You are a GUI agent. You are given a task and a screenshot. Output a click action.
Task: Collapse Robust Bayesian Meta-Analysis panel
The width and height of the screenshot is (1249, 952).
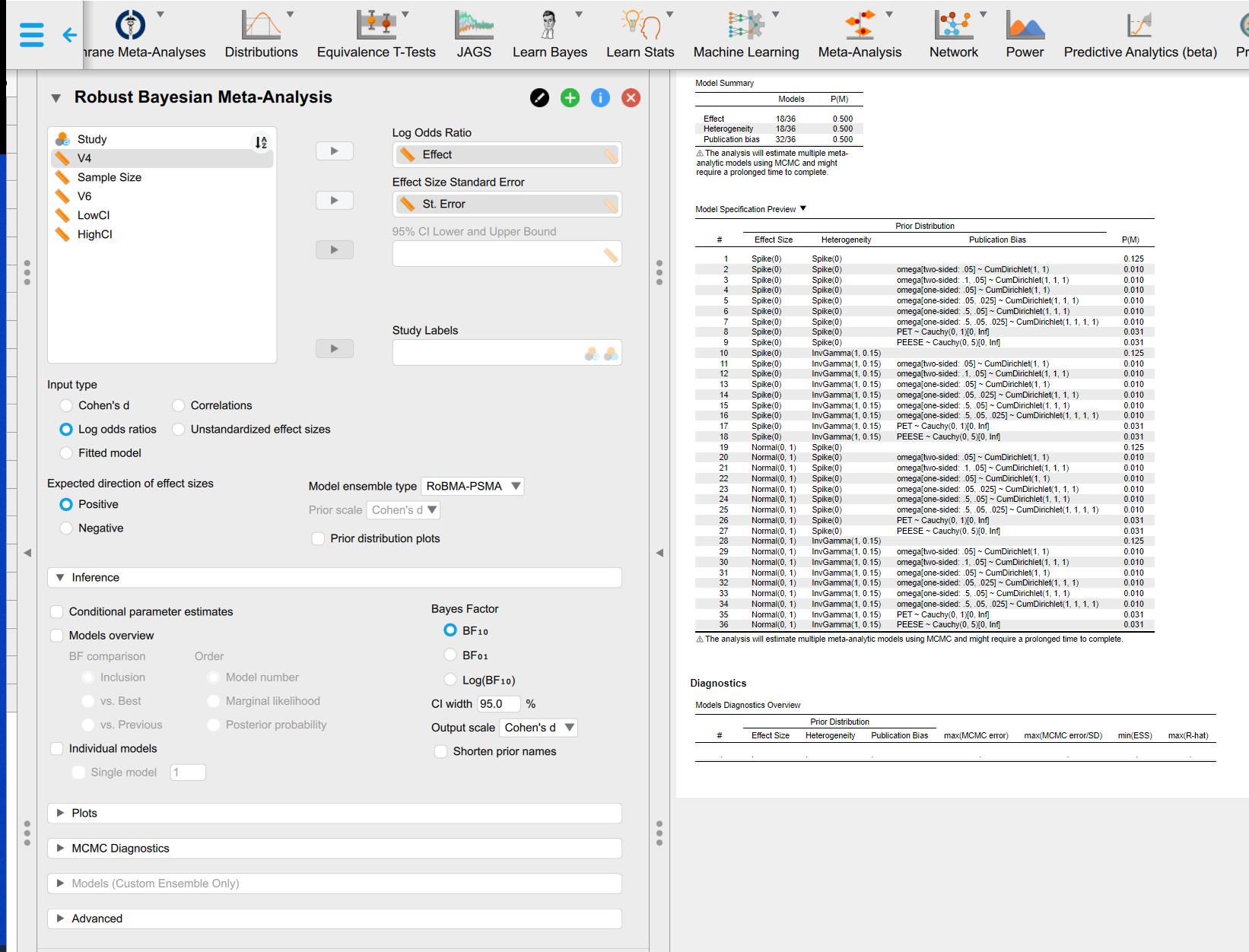pos(56,98)
